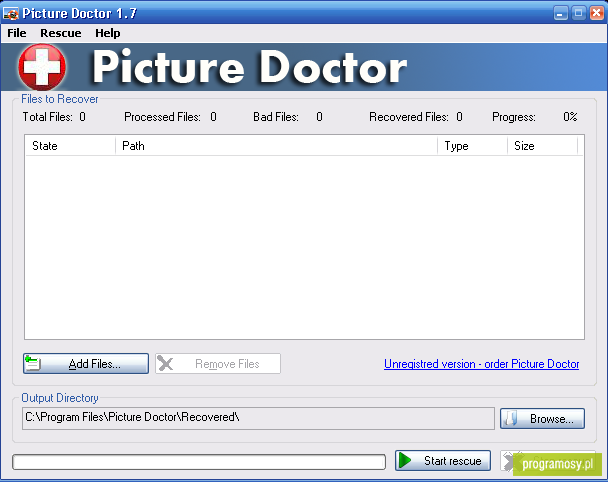Maximize the Picture Doctor window
Viewport: 608px width, 482px height.
tap(578, 14)
